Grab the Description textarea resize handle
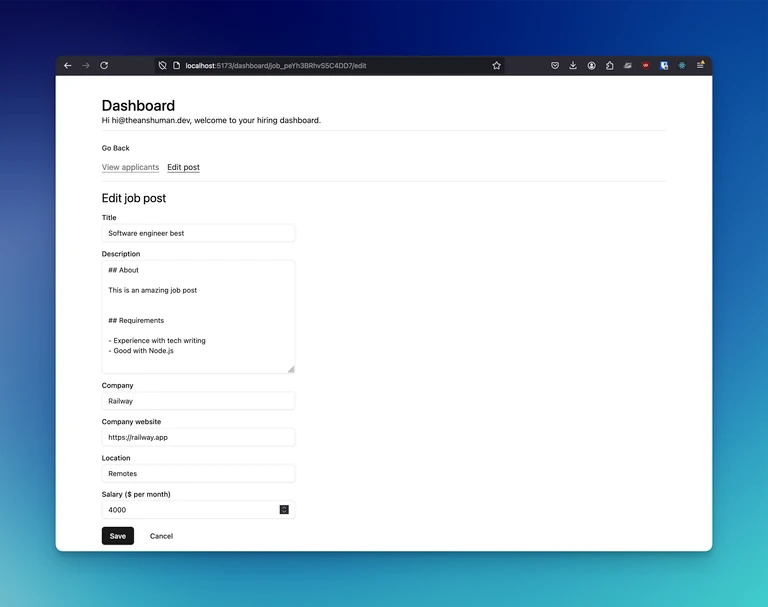 click(291, 369)
